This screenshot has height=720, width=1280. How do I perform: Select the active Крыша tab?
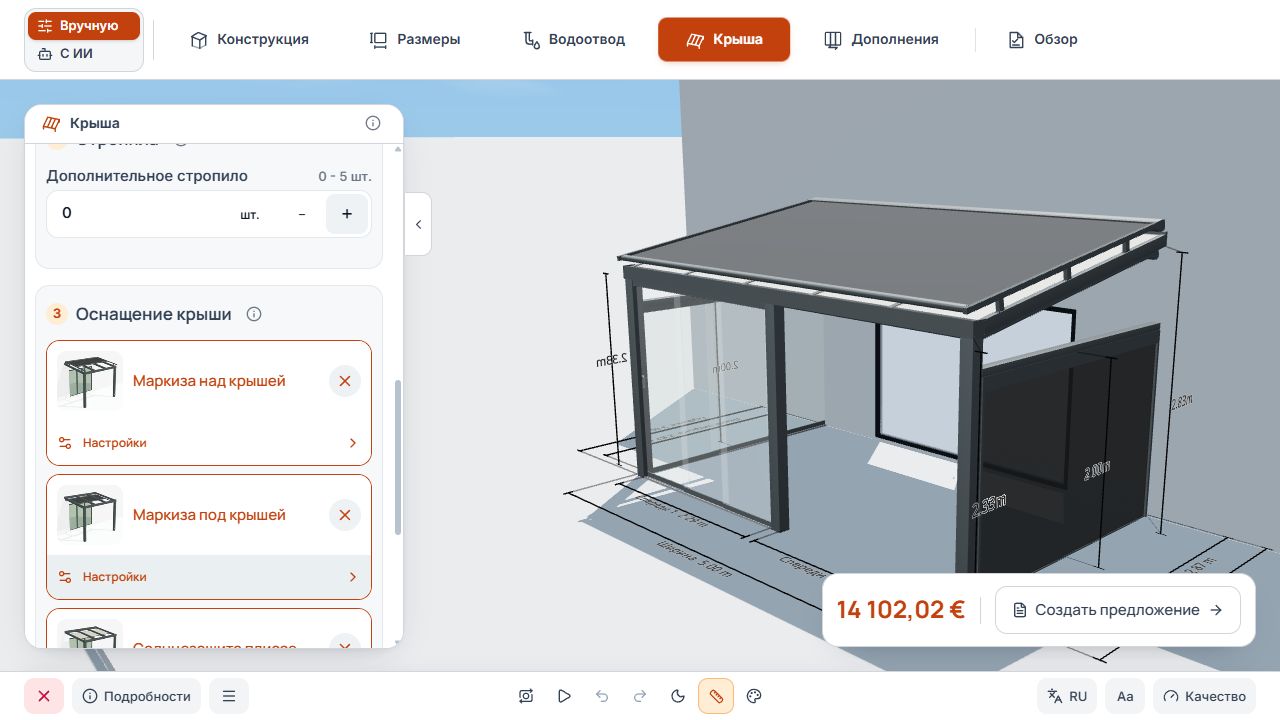pos(724,40)
